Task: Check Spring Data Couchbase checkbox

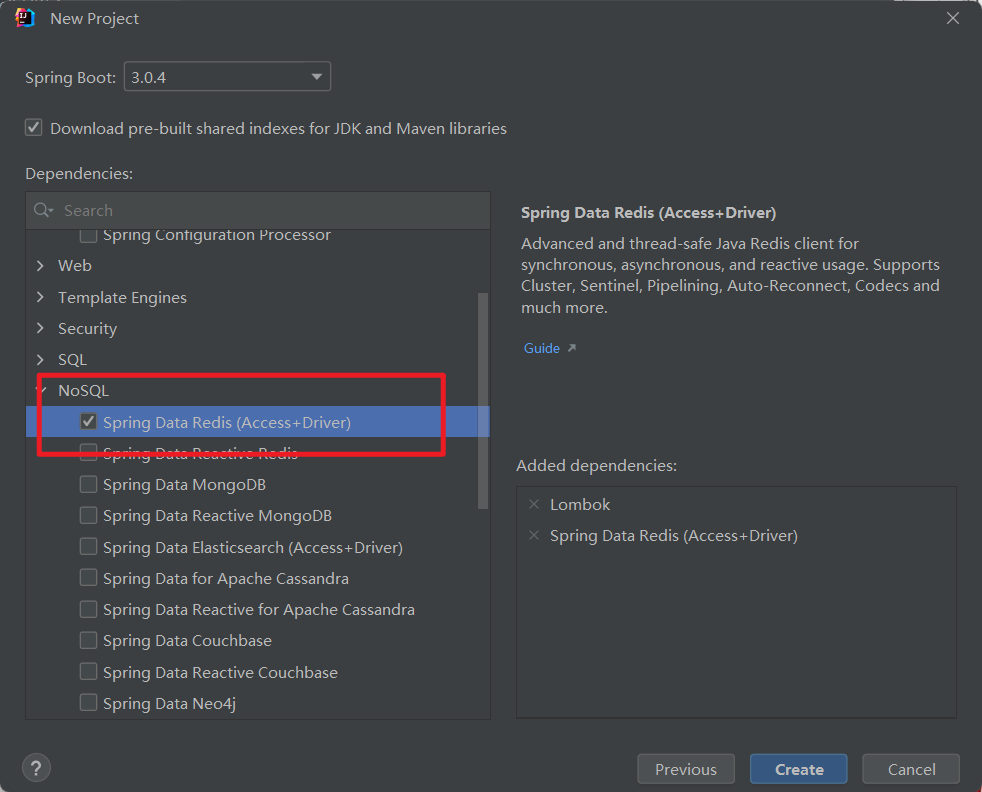Action: tap(88, 640)
